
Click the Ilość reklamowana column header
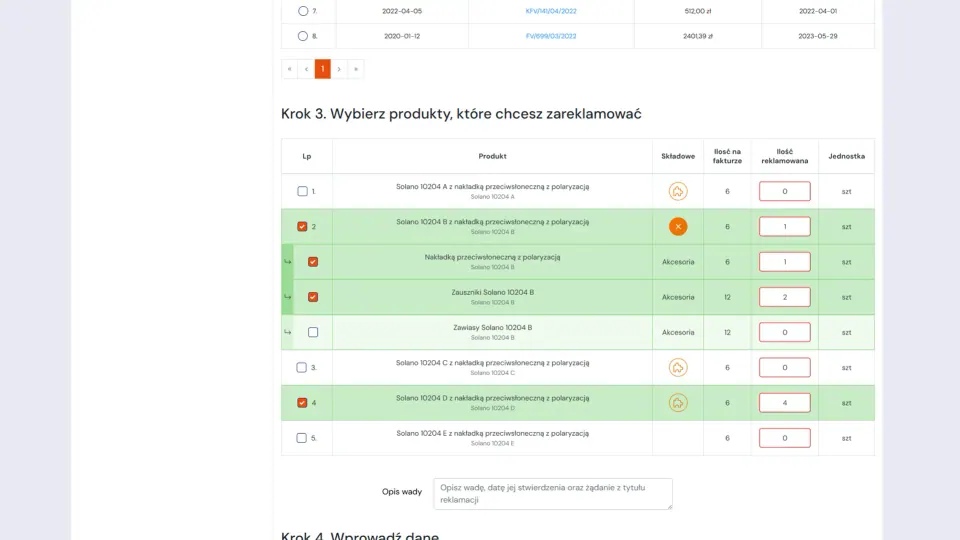(785, 156)
